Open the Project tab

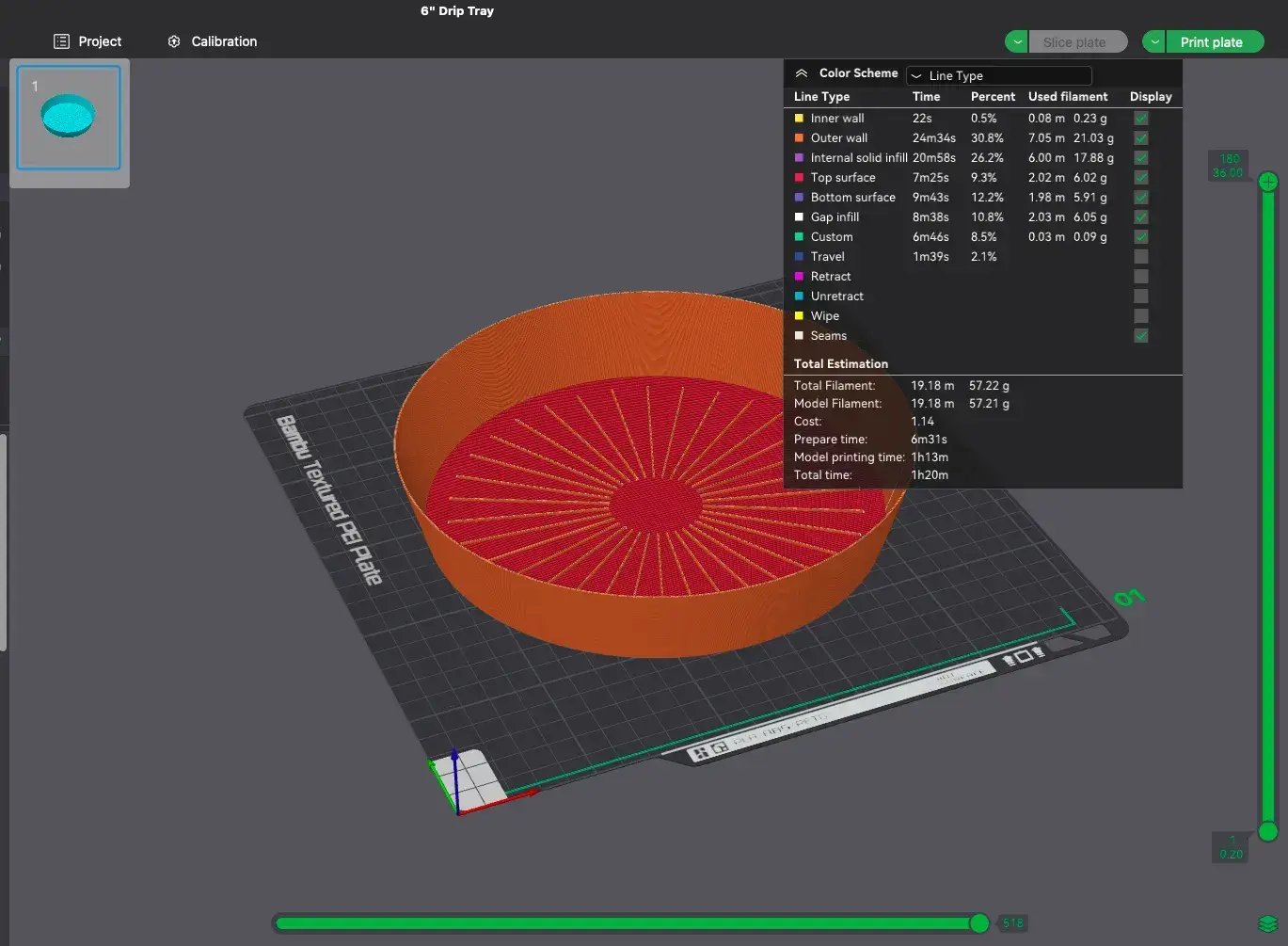click(x=87, y=41)
